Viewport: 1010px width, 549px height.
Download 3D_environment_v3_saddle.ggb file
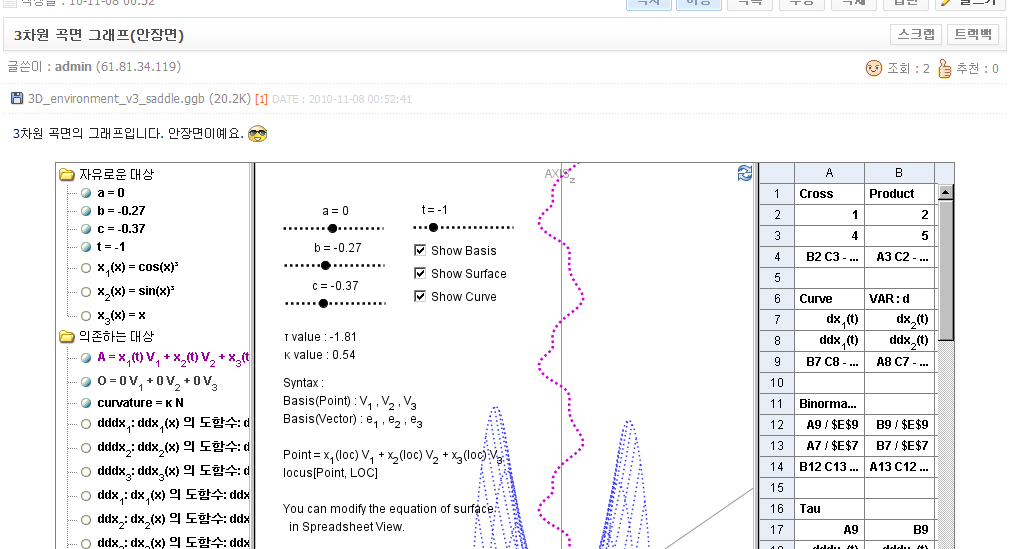(115, 98)
